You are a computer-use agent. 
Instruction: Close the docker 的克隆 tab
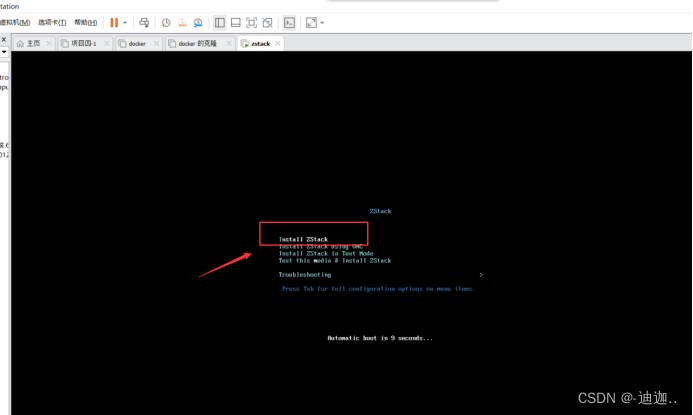point(229,43)
